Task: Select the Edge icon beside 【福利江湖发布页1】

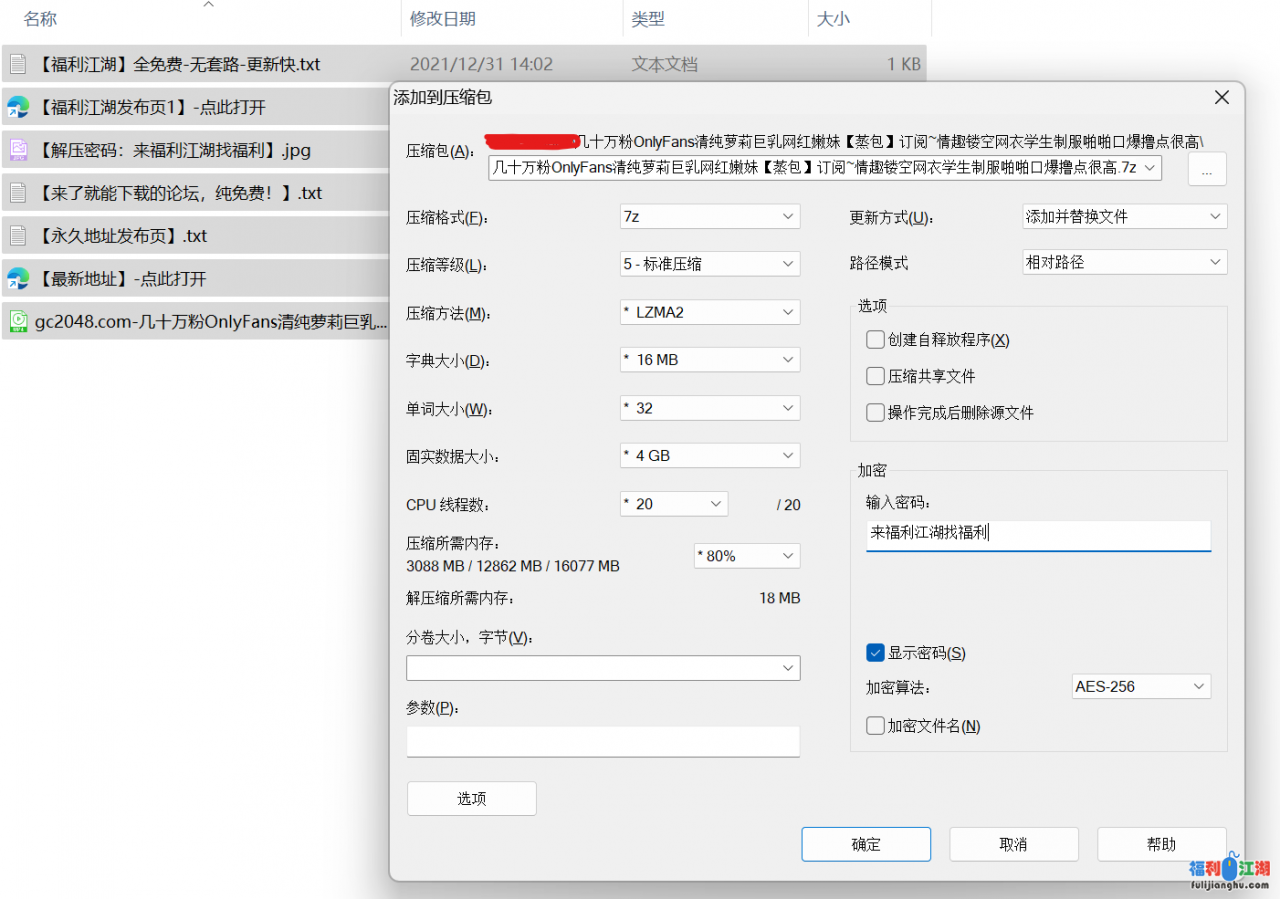Action: [17, 107]
